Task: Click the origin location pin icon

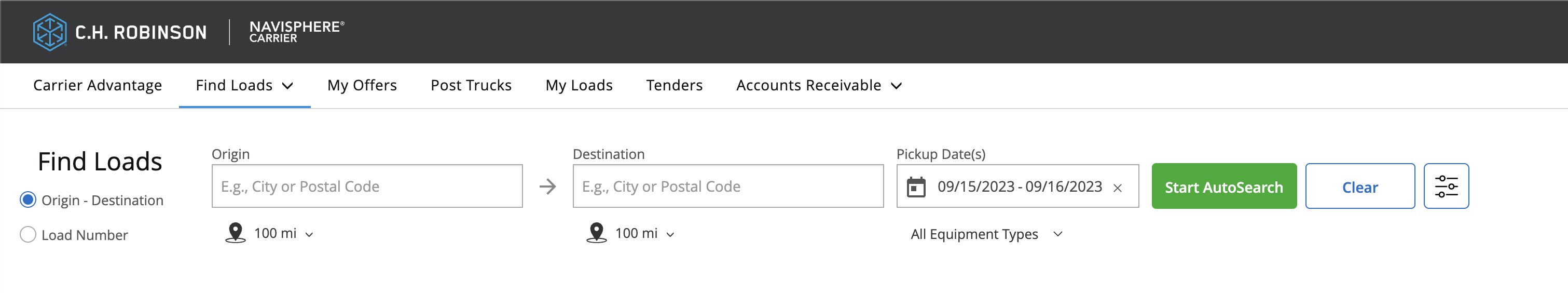Action: pos(235,233)
